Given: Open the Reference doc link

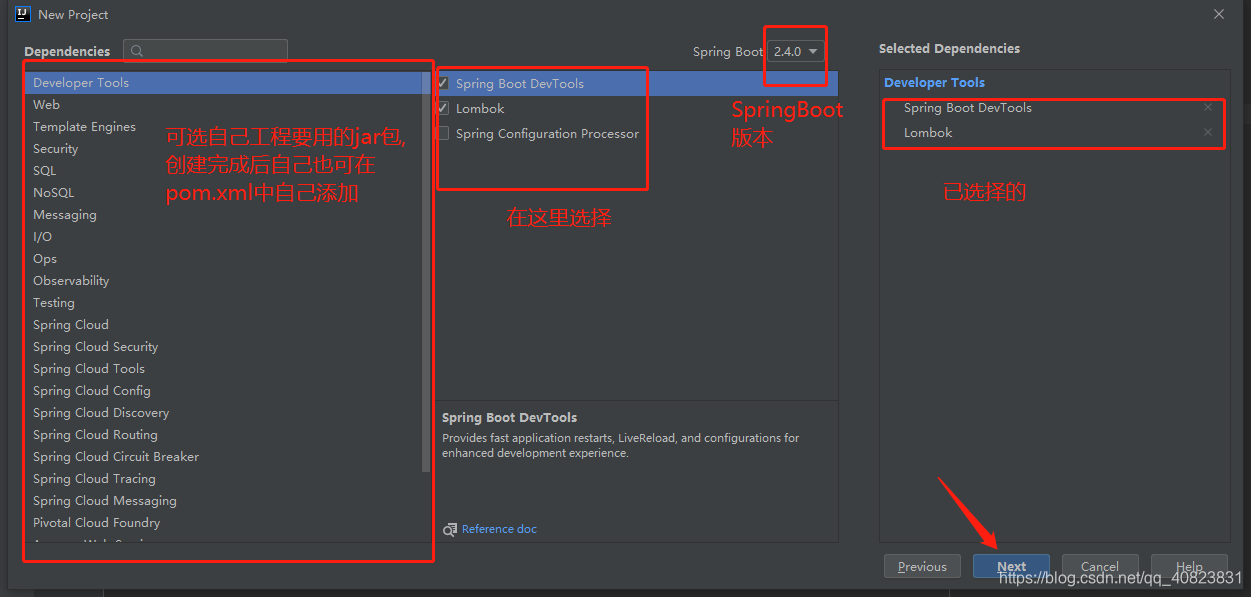Looking at the screenshot, I should [499, 529].
